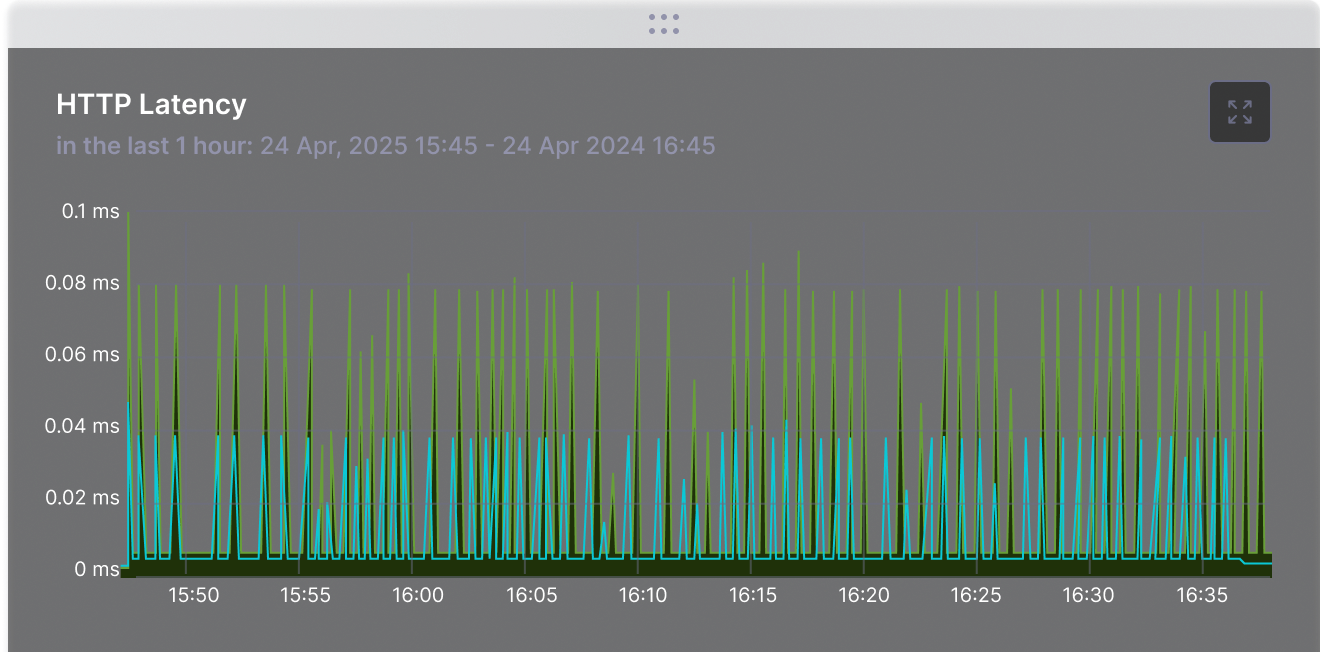Click the 0.06 ms y-axis label
The height and width of the screenshot is (652, 1320).
tap(82, 355)
